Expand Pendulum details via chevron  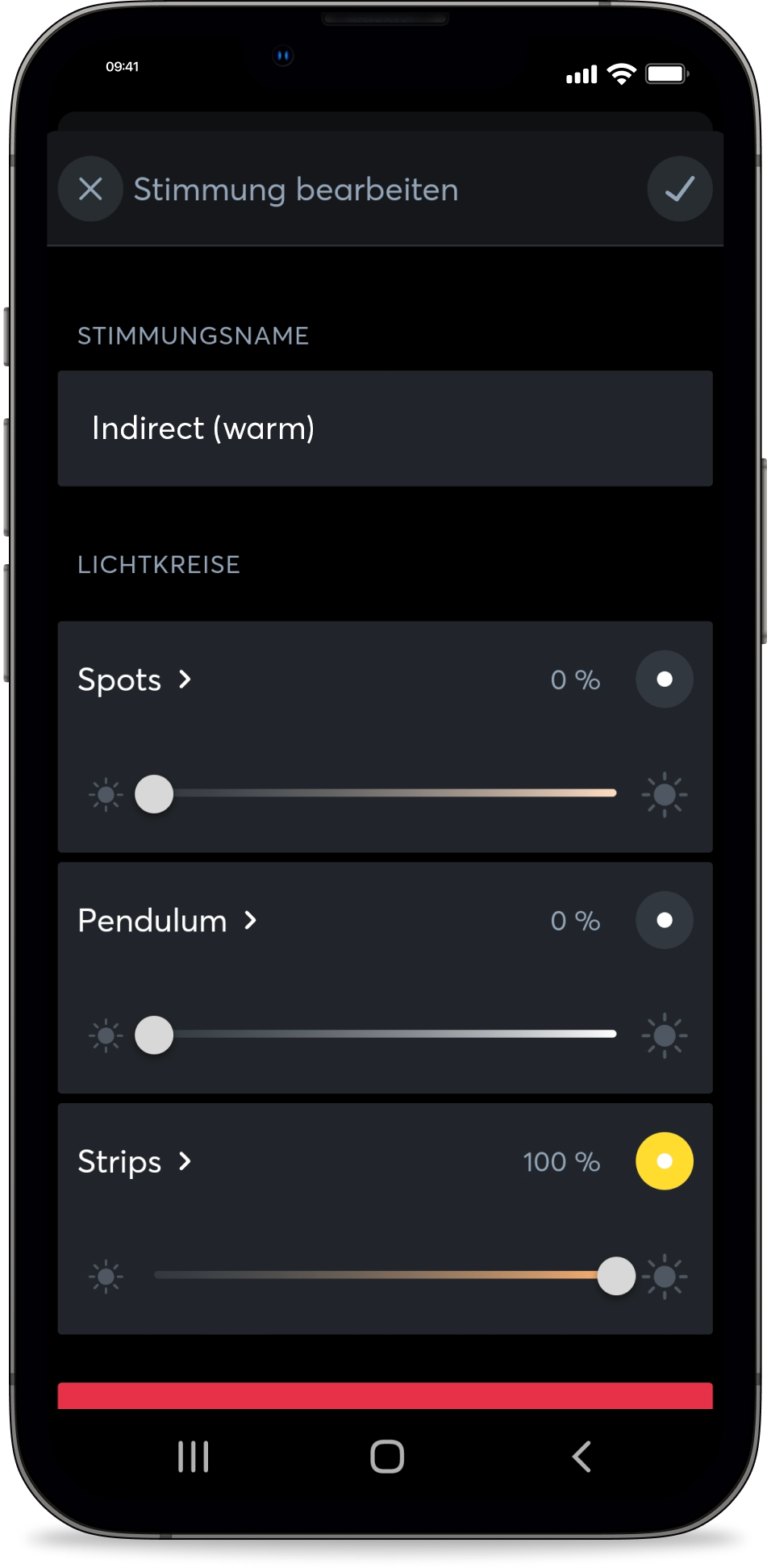point(251,920)
